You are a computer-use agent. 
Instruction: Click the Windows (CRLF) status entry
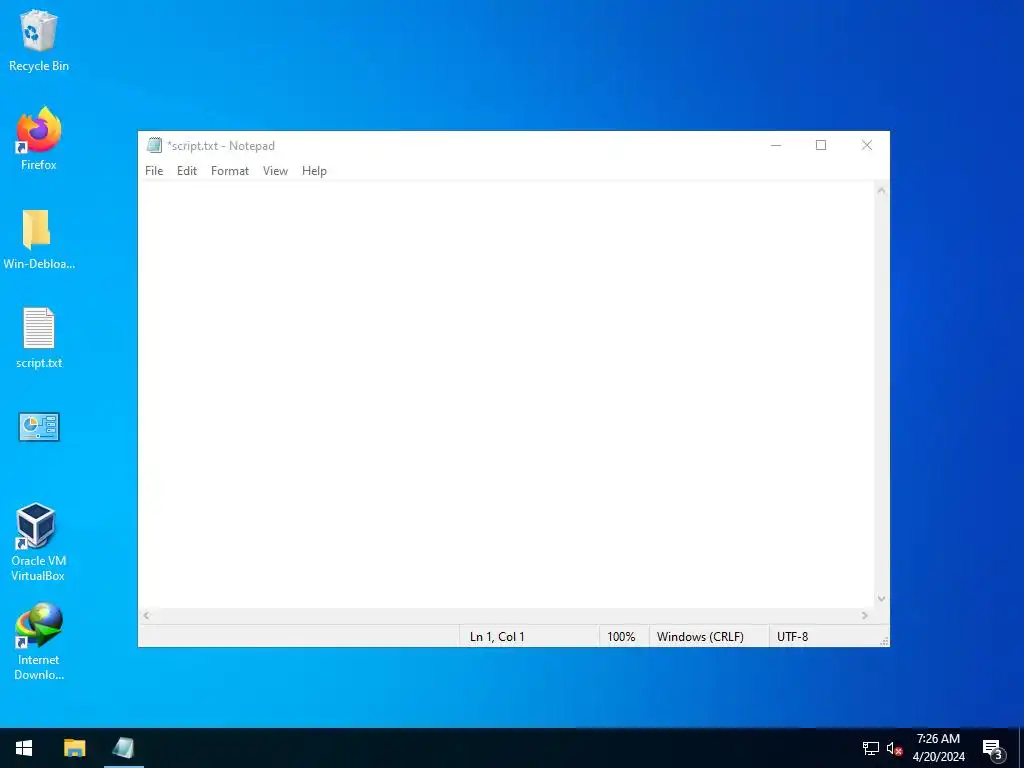coord(709,637)
